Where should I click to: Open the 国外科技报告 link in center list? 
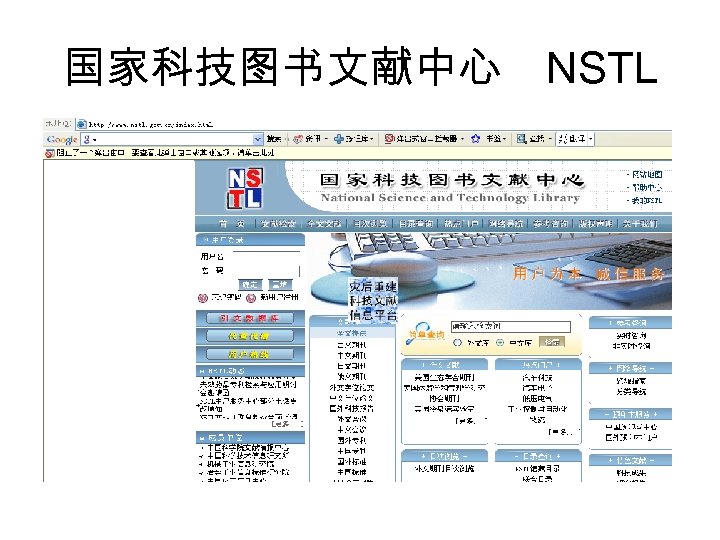(x=352, y=408)
